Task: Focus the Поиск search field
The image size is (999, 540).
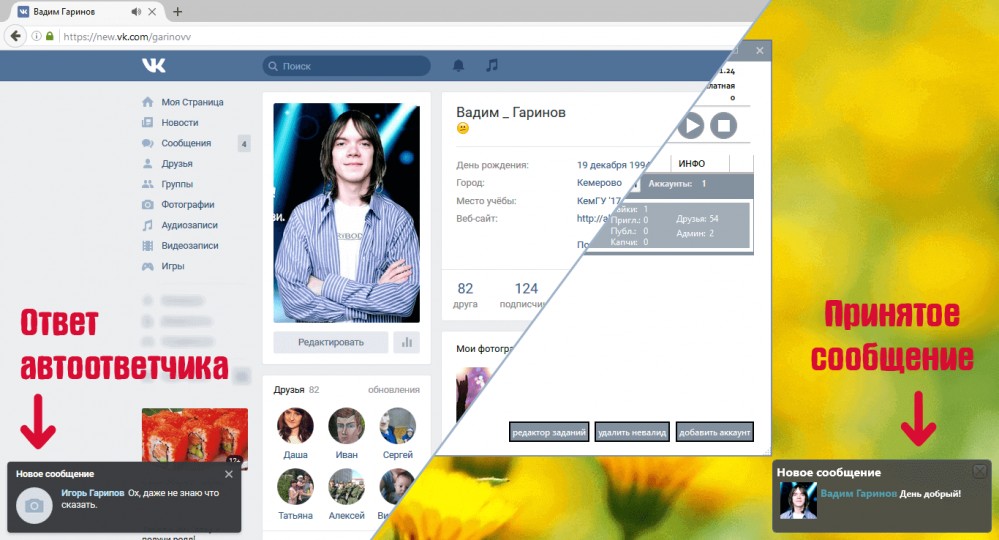Action: click(x=346, y=66)
